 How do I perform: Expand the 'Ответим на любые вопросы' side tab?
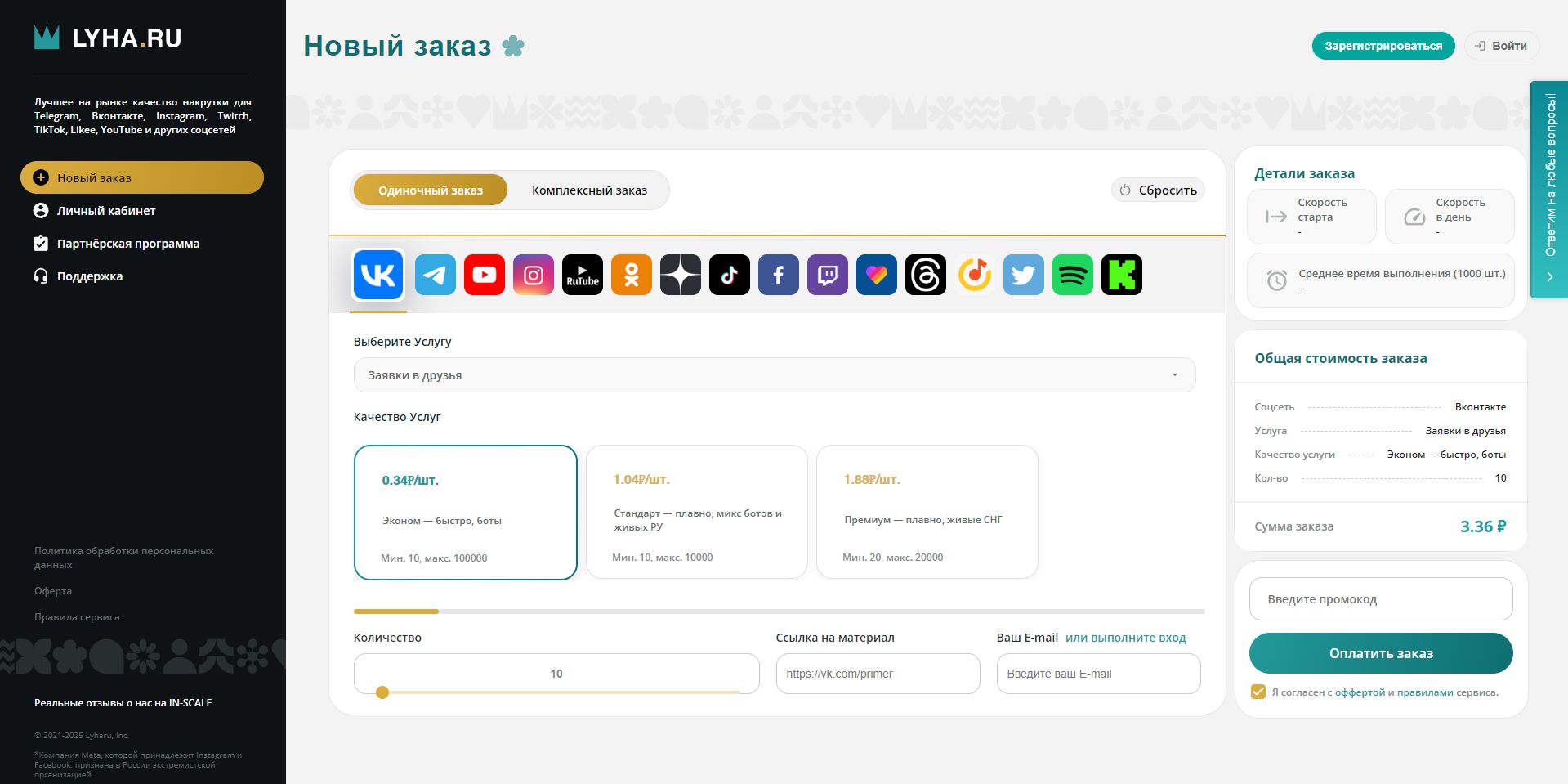coord(1549,190)
